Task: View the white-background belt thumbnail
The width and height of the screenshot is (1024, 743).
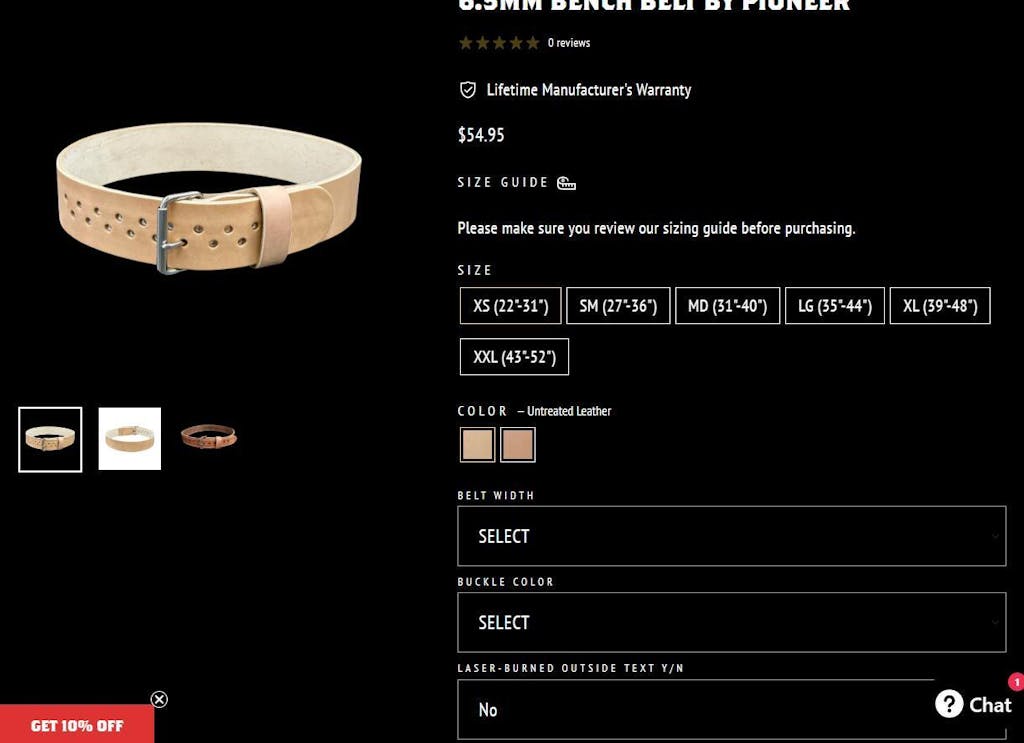Action: click(129, 439)
